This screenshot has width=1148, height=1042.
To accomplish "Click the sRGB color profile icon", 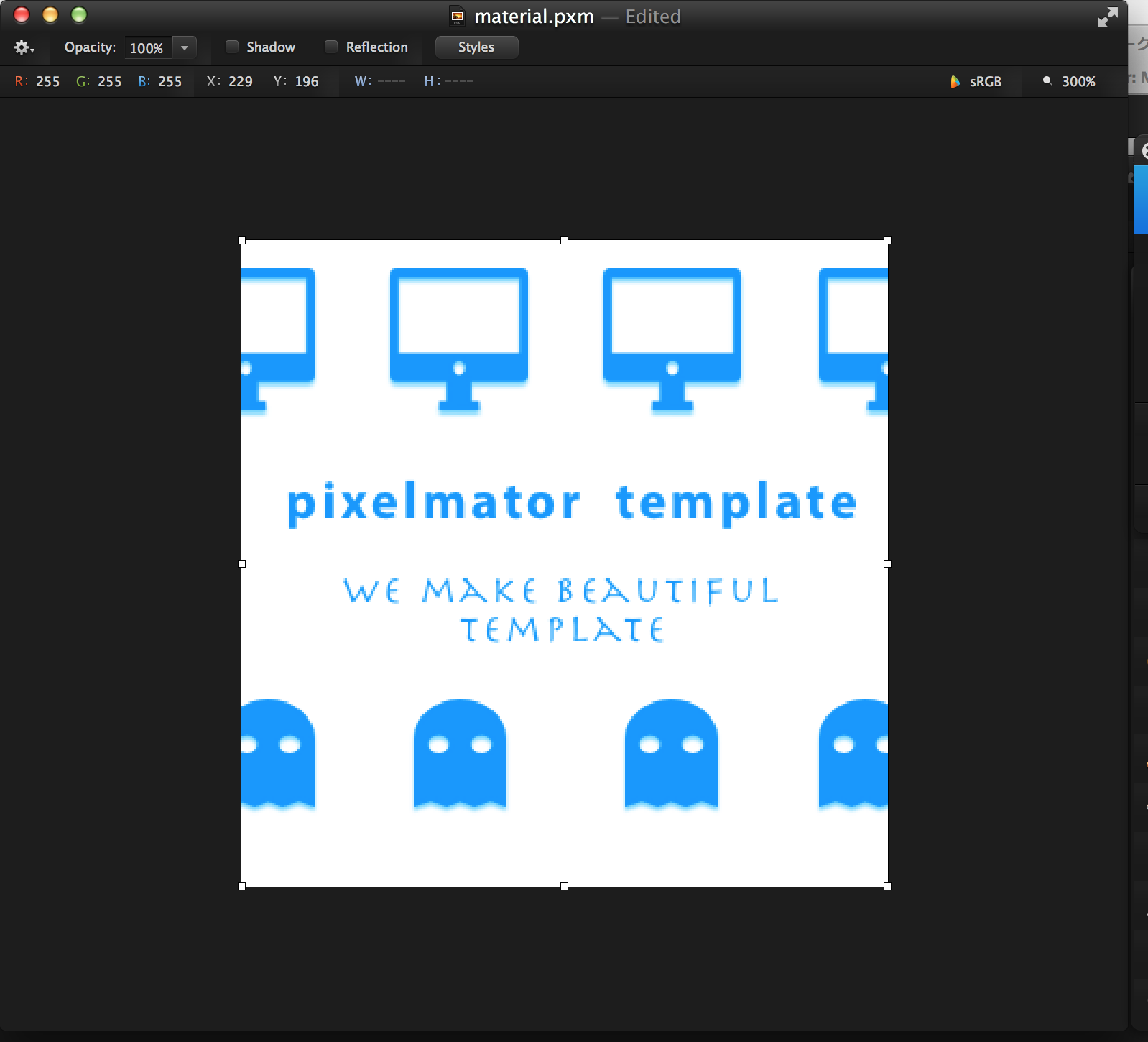I will point(955,81).
